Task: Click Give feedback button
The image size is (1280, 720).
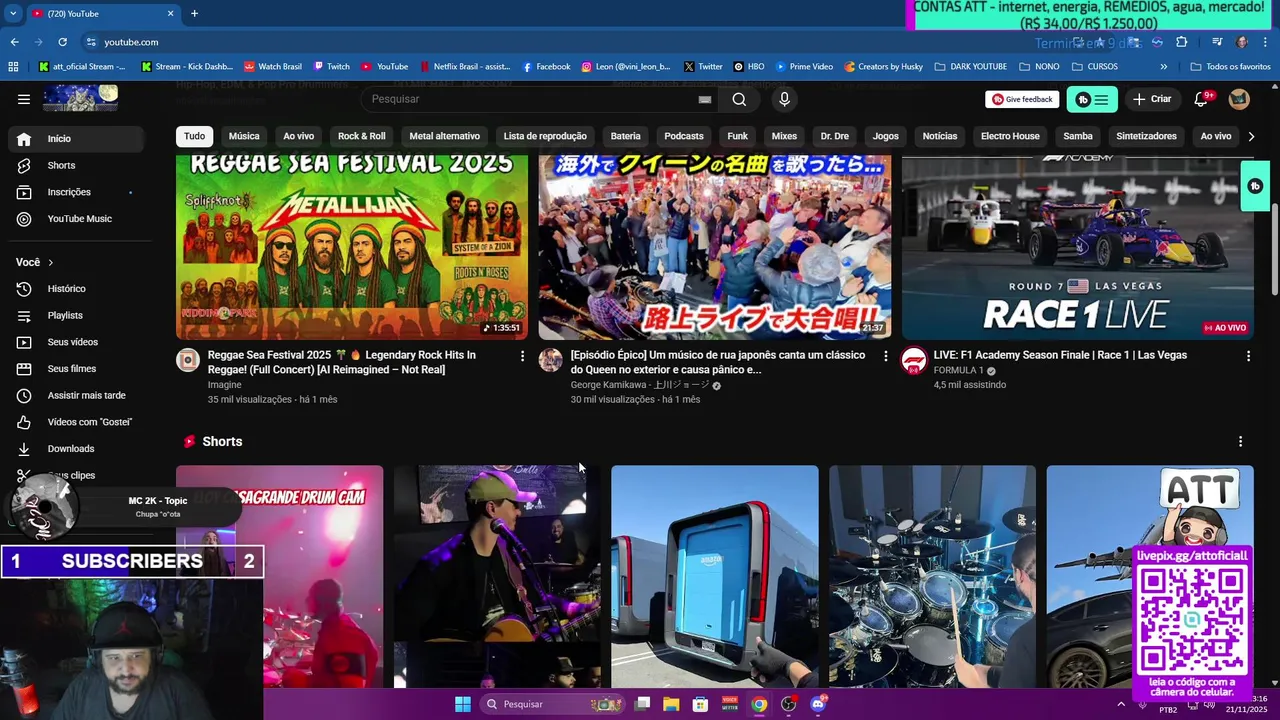Action: pyautogui.click(x=1022, y=99)
